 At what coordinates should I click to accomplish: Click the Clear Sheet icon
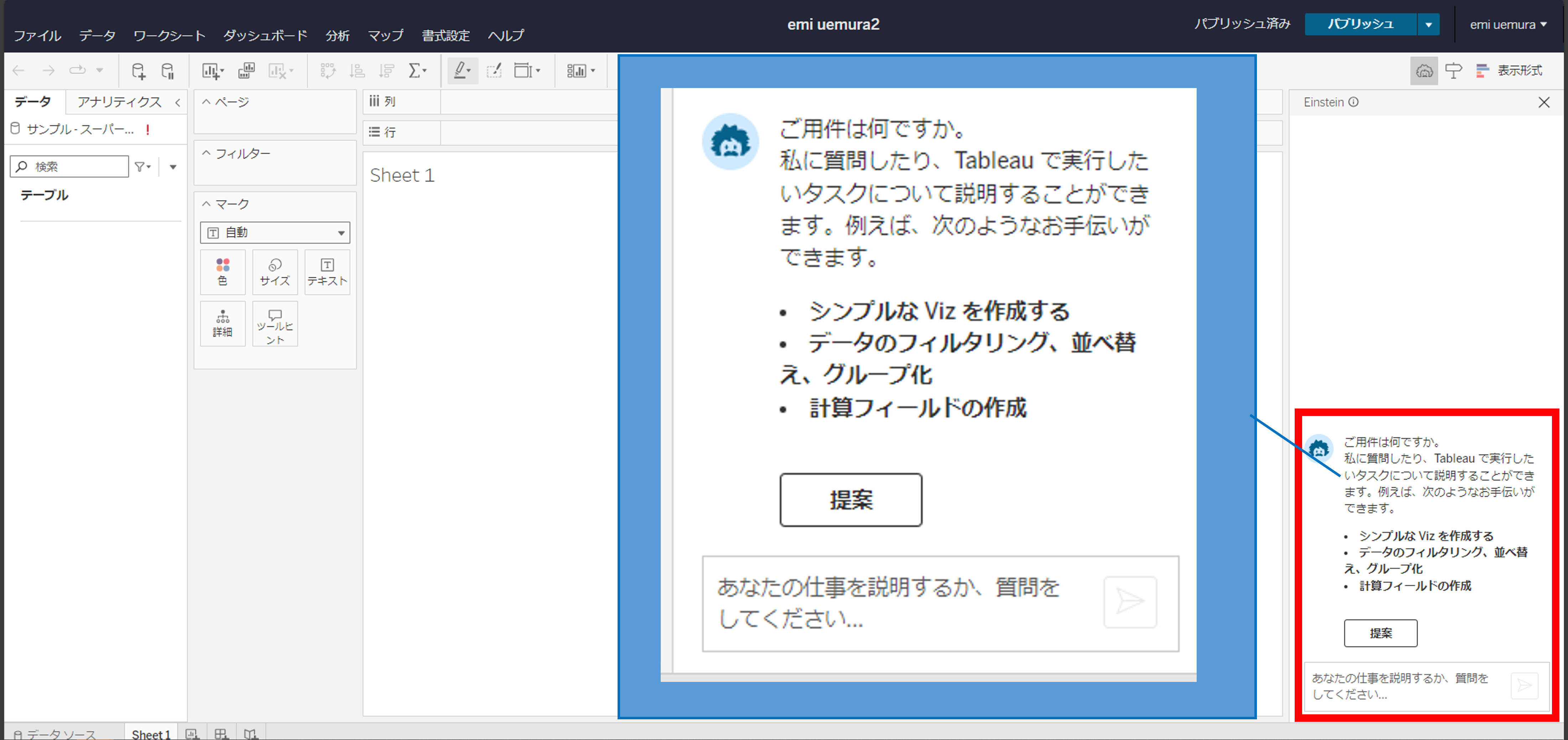point(280,71)
